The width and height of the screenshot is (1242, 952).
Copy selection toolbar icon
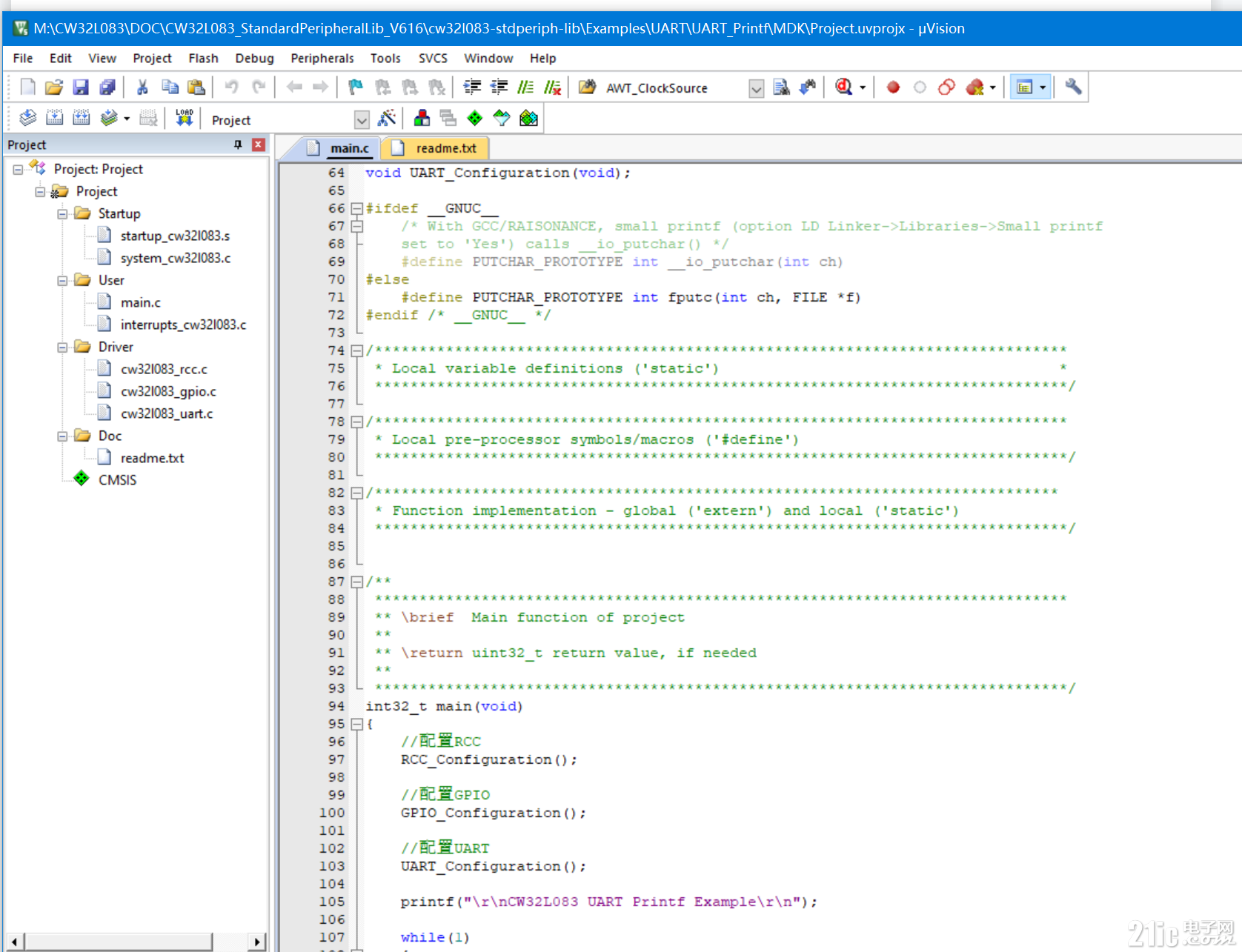click(x=170, y=87)
